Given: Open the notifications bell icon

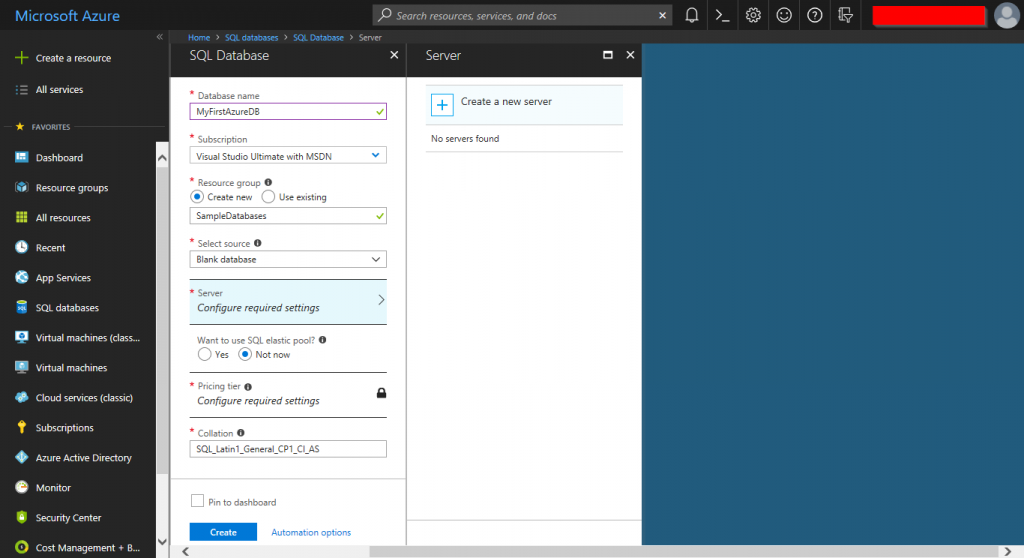Looking at the screenshot, I should (x=692, y=15).
